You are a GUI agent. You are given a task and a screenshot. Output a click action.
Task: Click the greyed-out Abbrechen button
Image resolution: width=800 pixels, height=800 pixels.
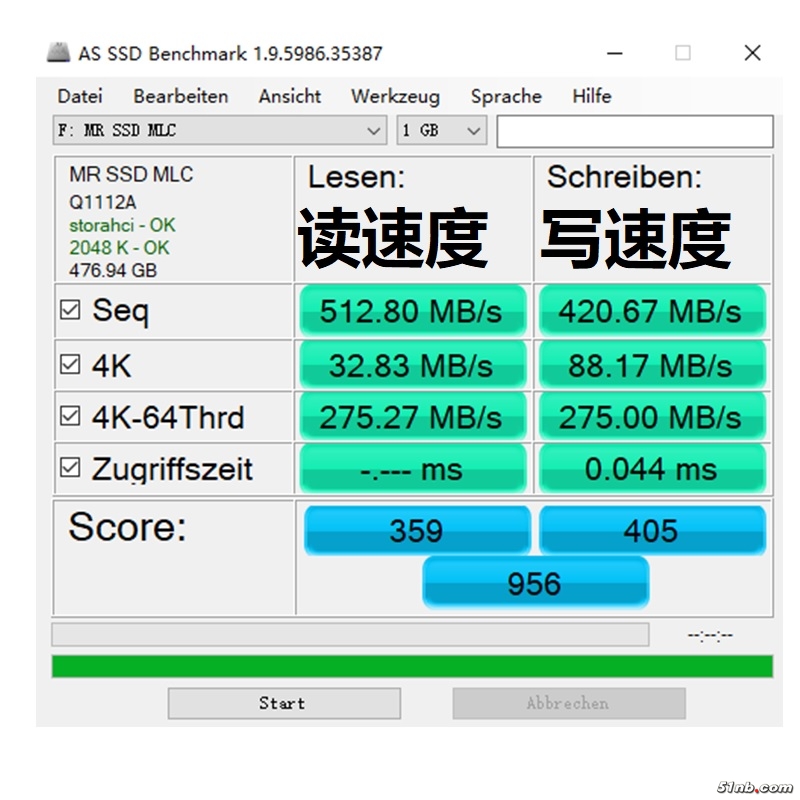(x=569, y=703)
